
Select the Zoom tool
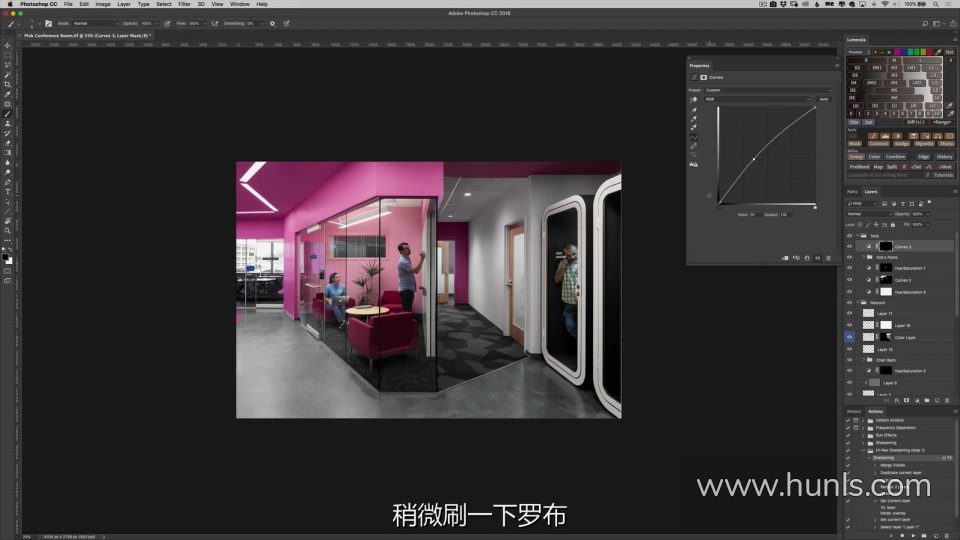point(7,231)
